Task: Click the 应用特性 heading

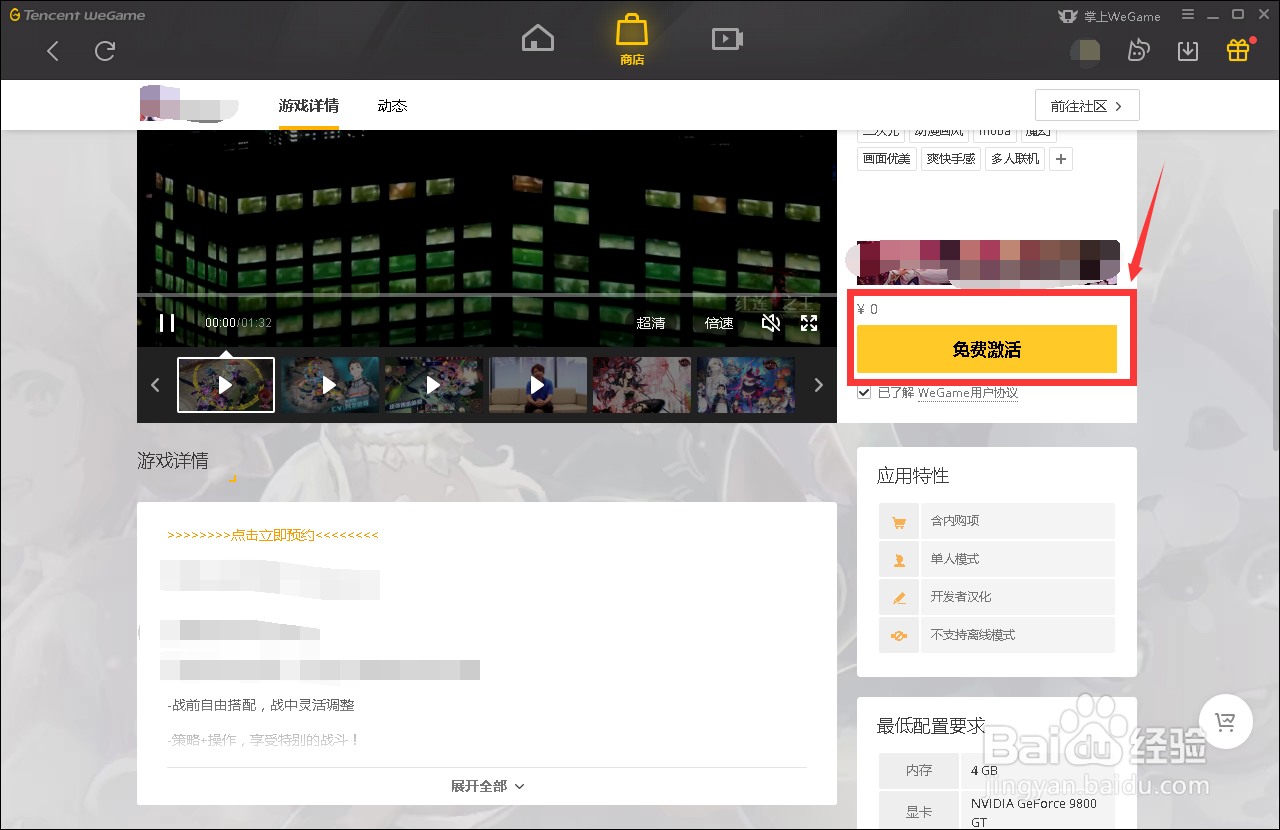Action: pos(913,476)
